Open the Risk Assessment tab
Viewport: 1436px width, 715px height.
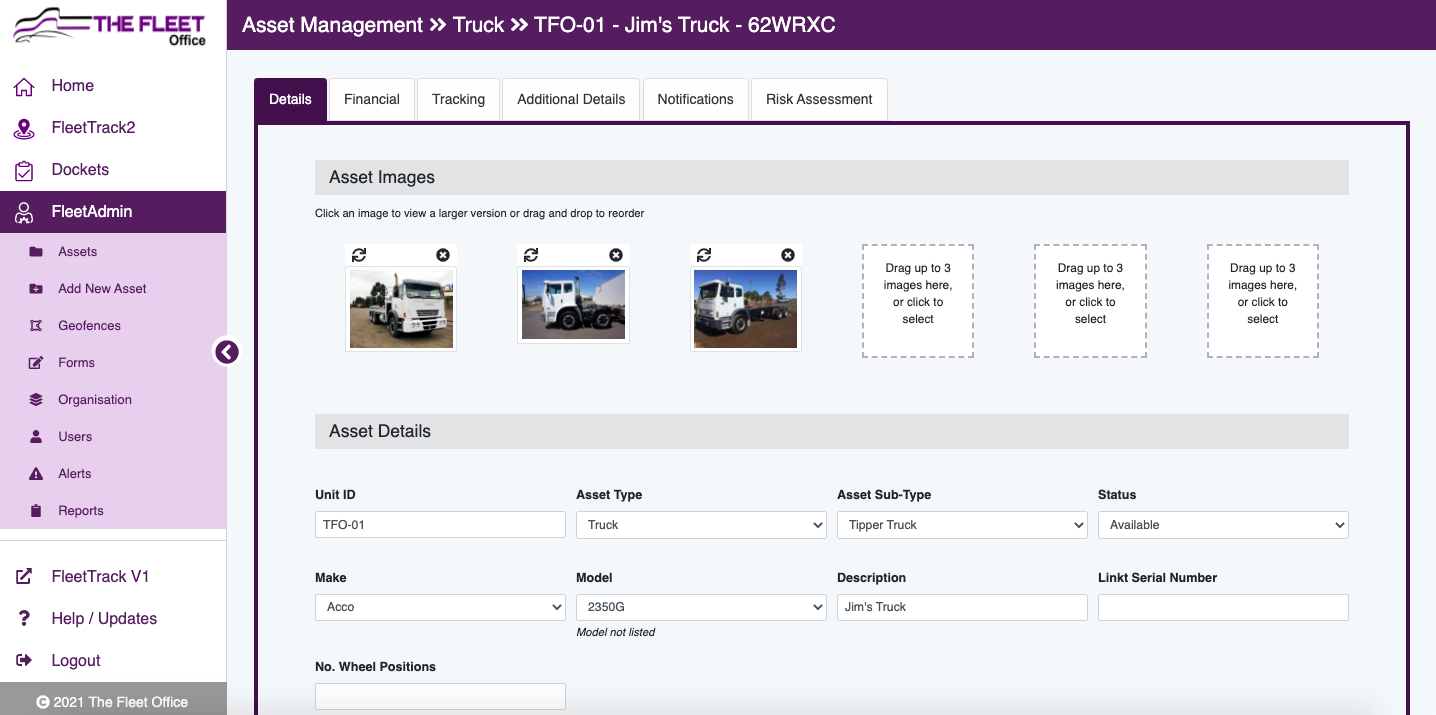click(819, 99)
